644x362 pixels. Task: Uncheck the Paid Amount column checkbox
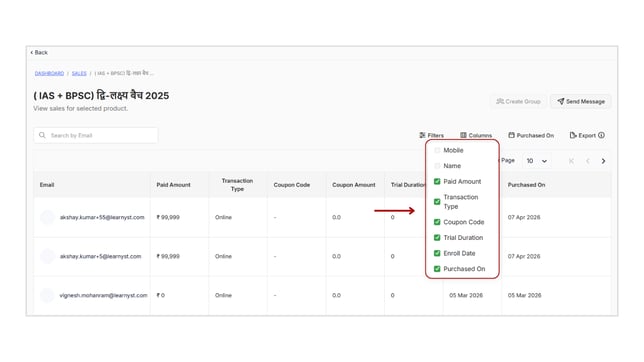[x=437, y=182]
